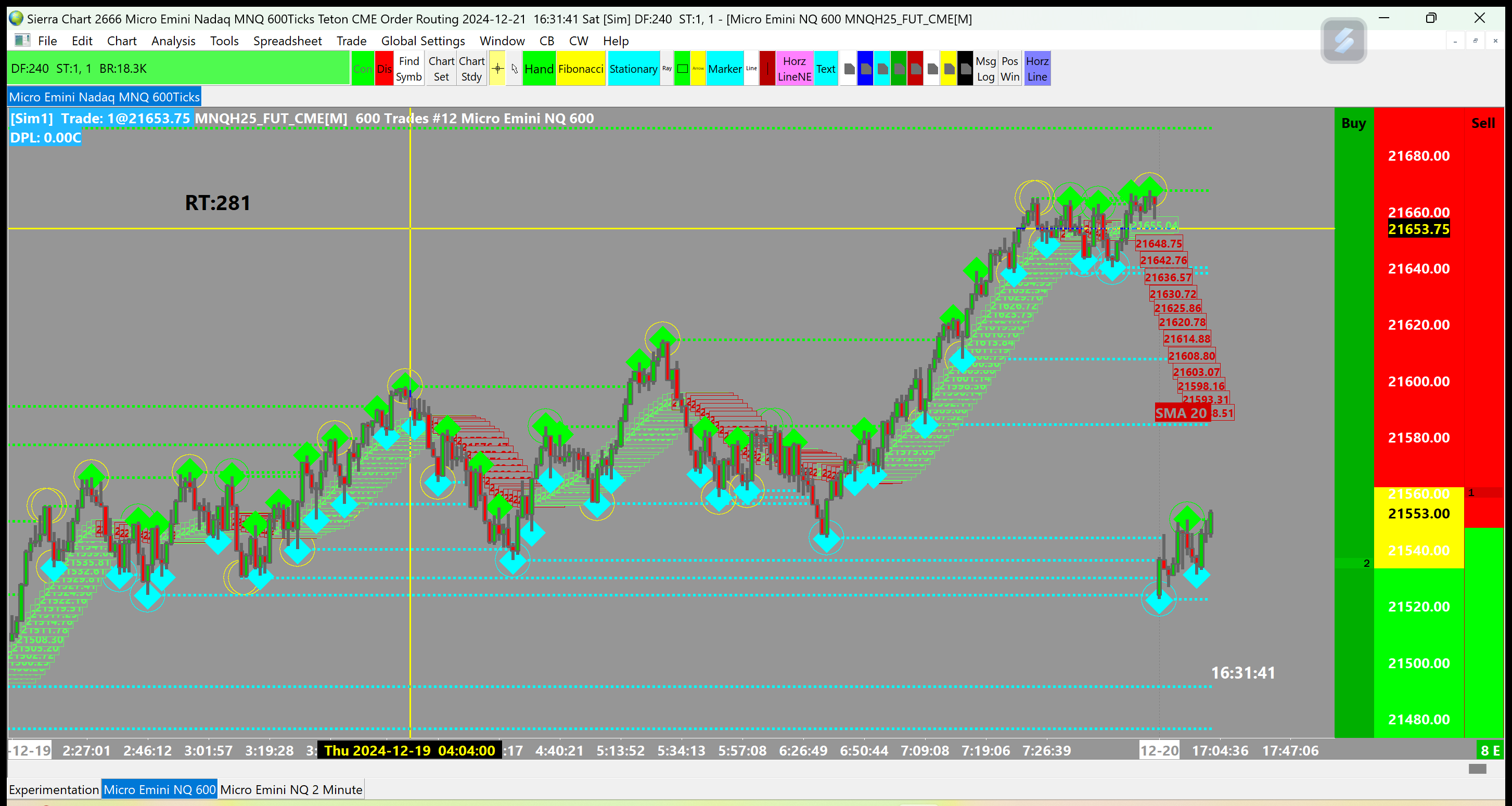This screenshot has height=806, width=1512.
Task: Click the translucent overlay app icon
Action: coord(1343,41)
